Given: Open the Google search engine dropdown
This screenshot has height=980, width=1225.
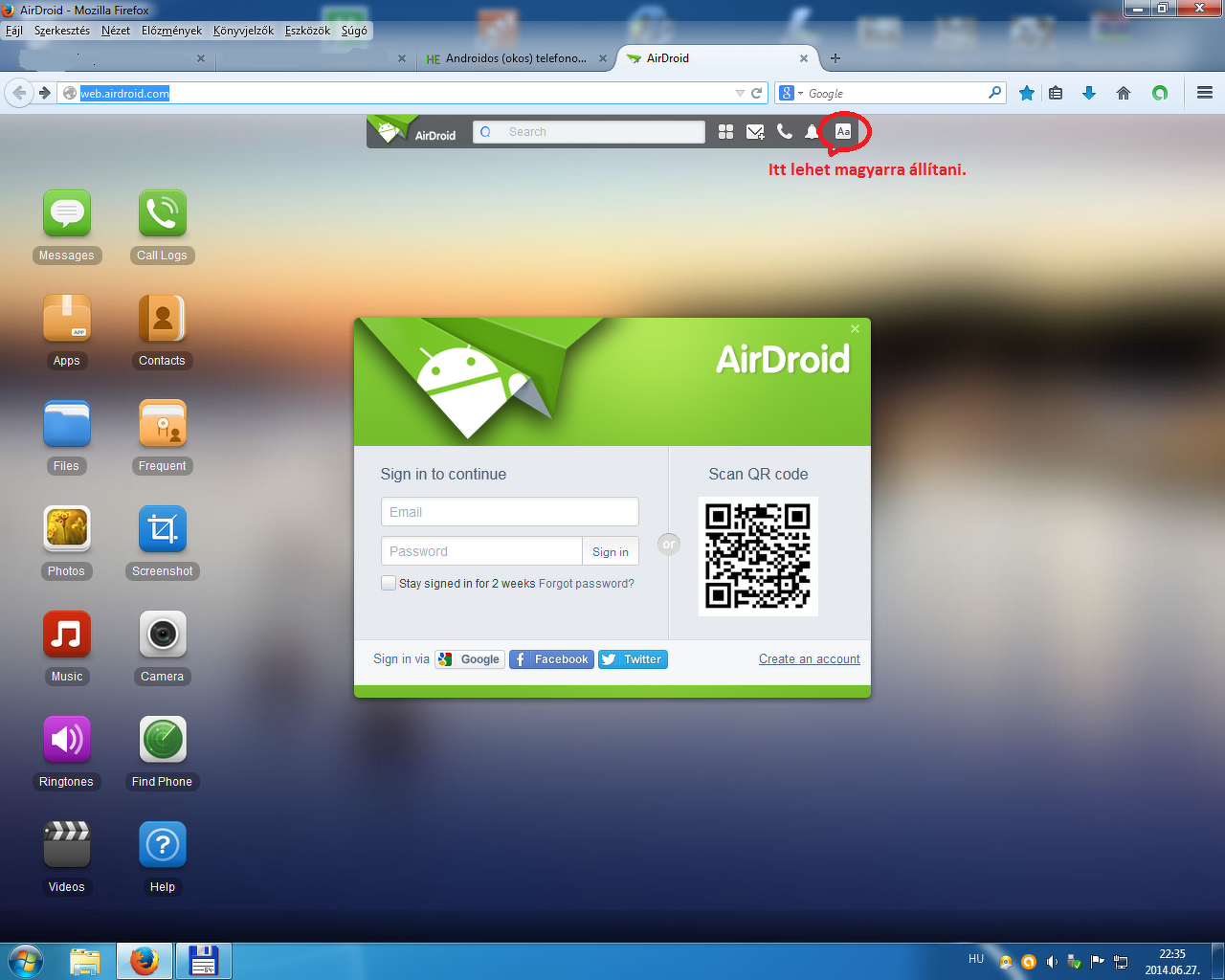Looking at the screenshot, I should tap(791, 93).
